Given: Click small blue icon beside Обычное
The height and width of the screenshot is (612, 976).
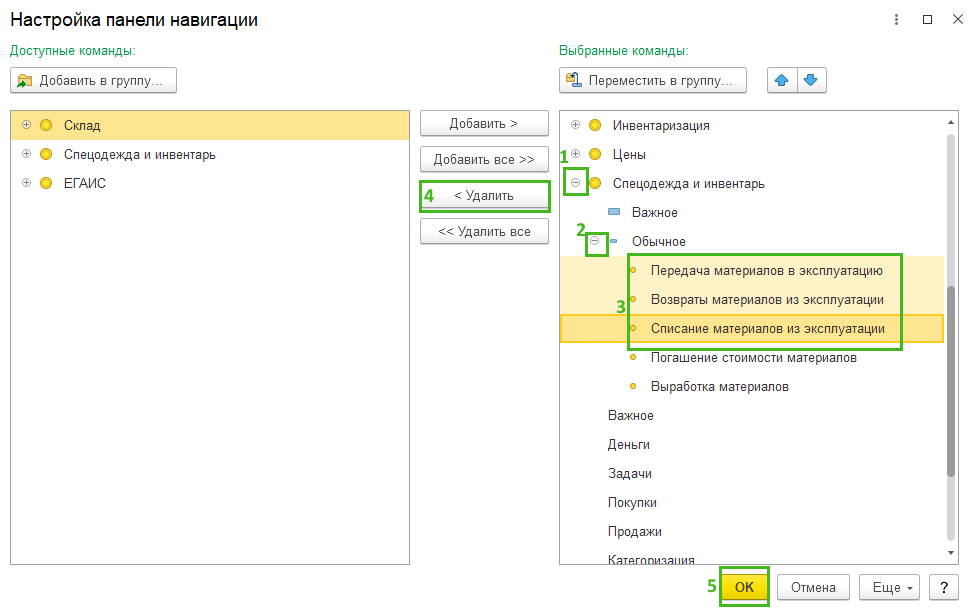Looking at the screenshot, I should [614, 241].
